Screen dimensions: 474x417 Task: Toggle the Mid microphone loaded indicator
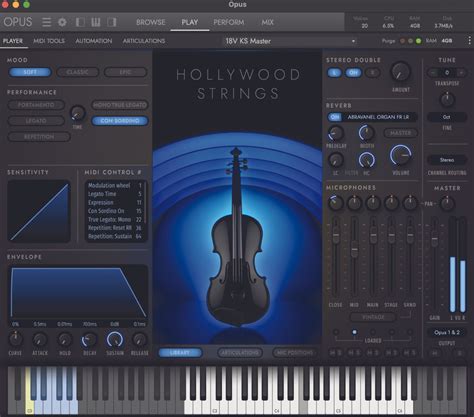tap(354, 332)
